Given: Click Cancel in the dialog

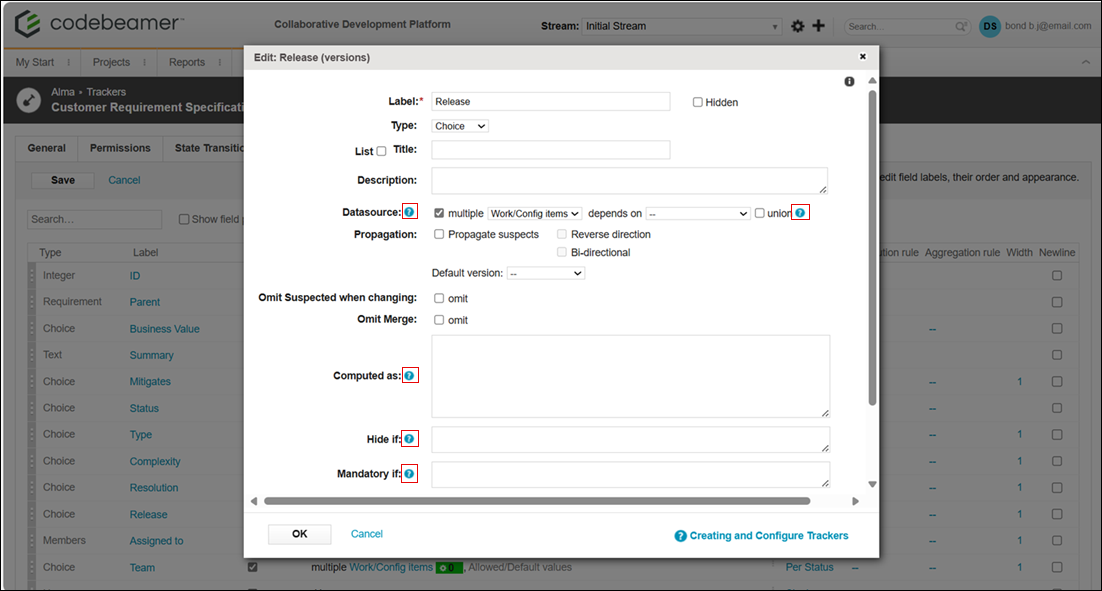Looking at the screenshot, I should pos(367,534).
